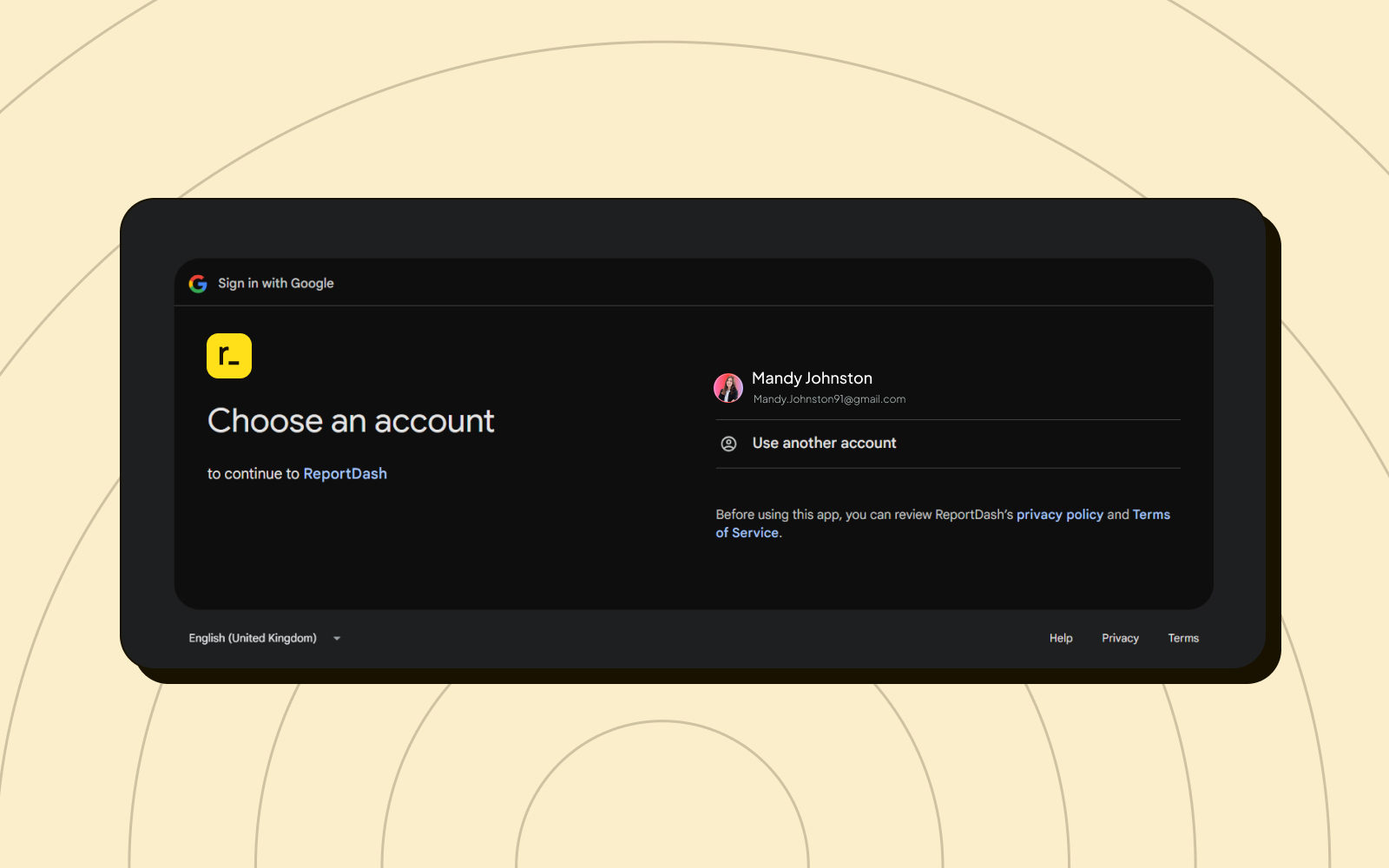Choose the Mandy Johnston account
This screenshot has height=868, width=1389.
click(948, 388)
